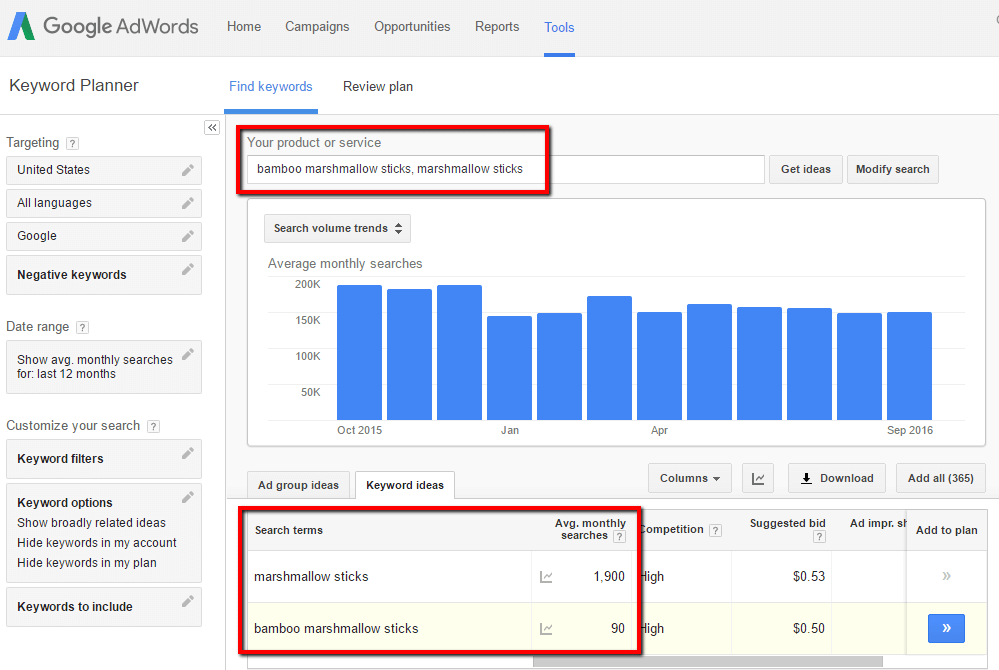Open Customize your search help icon
The height and width of the screenshot is (670, 999).
pyautogui.click(x=153, y=426)
